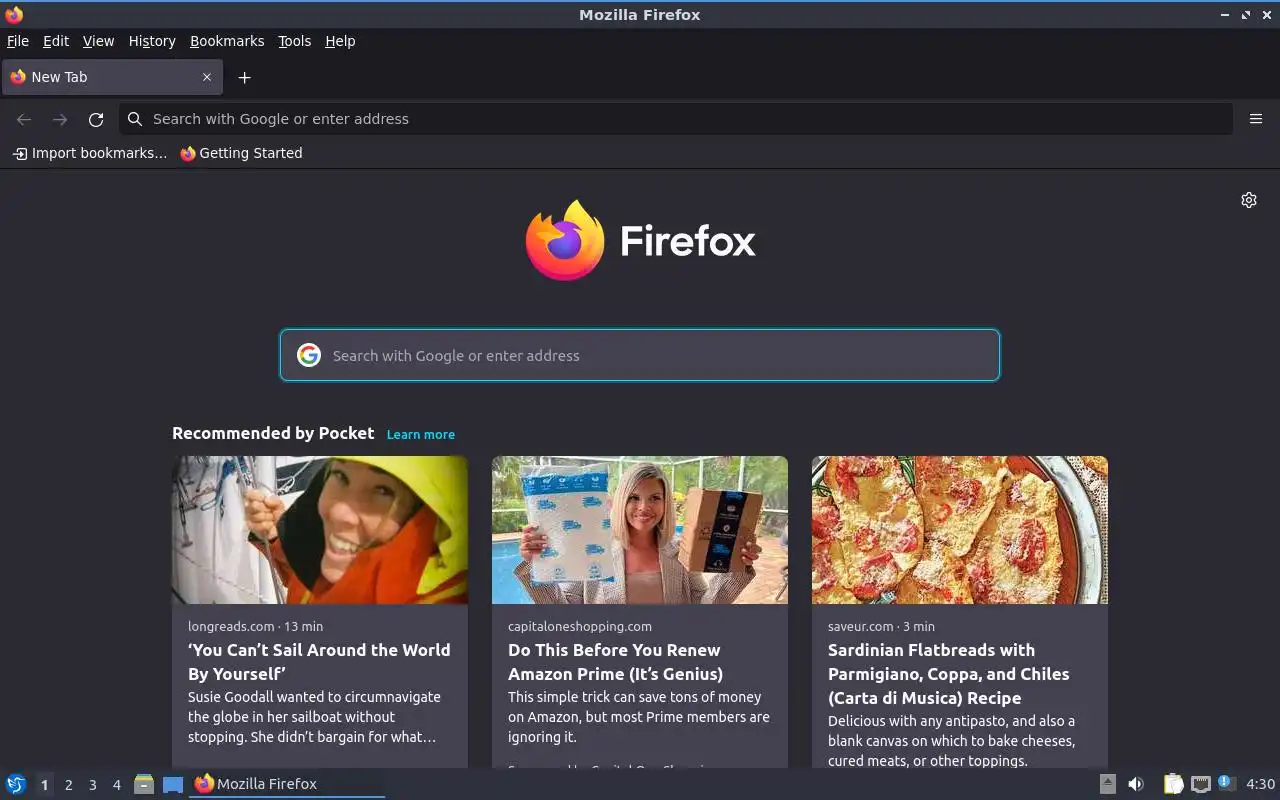The height and width of the screenshot is (800, 1280).
Task: Open the clipboard manager tray icon
Action: point(1173,784)
